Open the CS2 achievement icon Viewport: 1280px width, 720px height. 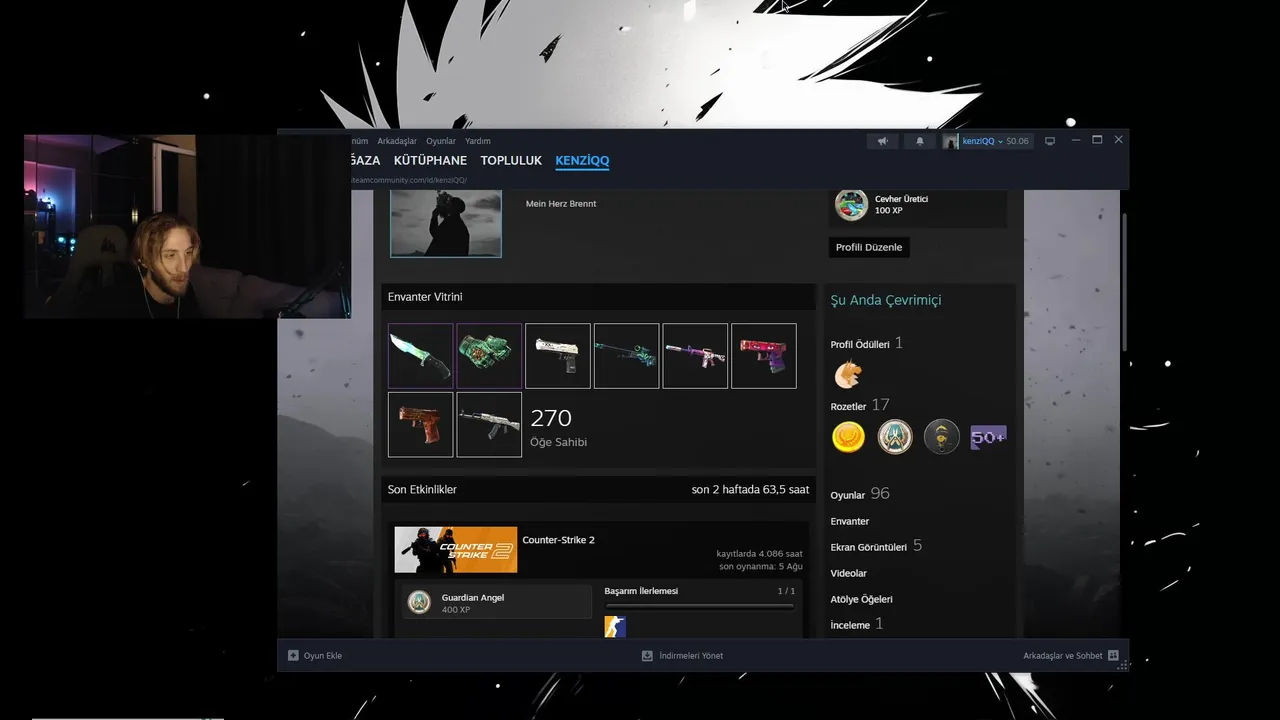[615, 627]
